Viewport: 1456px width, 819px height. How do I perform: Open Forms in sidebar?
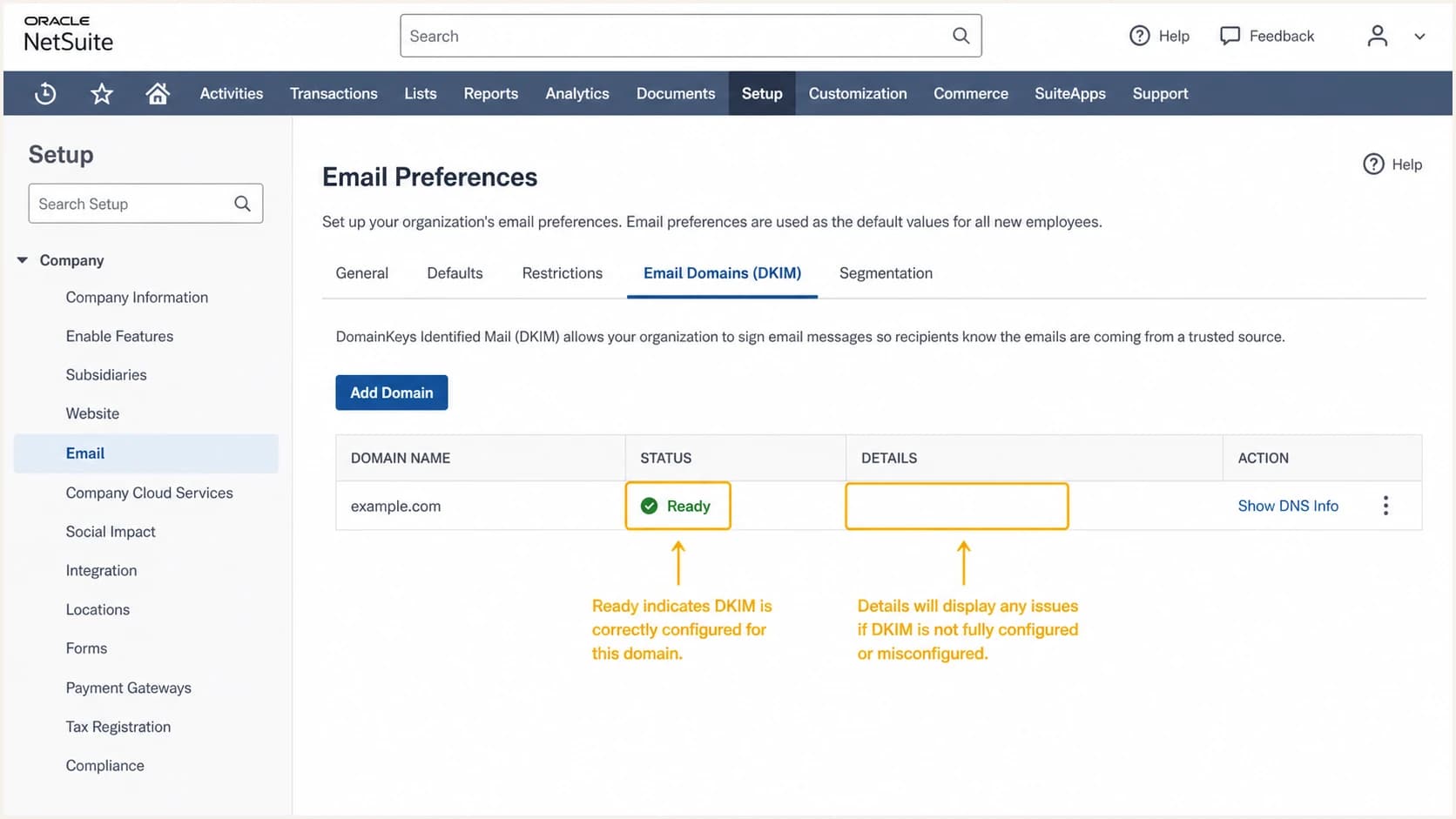click(86, 648)
